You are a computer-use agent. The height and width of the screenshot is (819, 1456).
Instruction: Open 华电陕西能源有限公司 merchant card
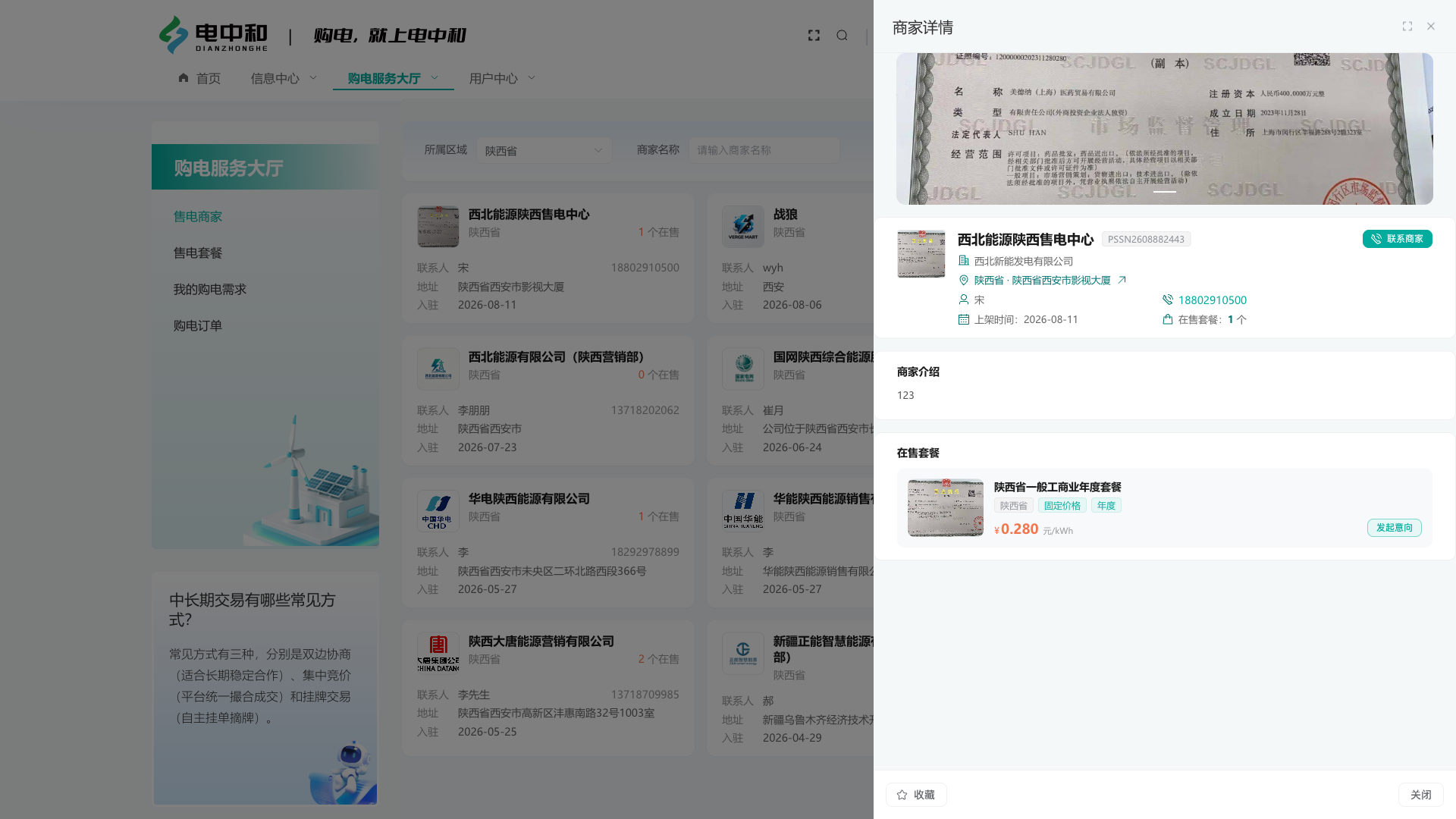click(548, 542)
